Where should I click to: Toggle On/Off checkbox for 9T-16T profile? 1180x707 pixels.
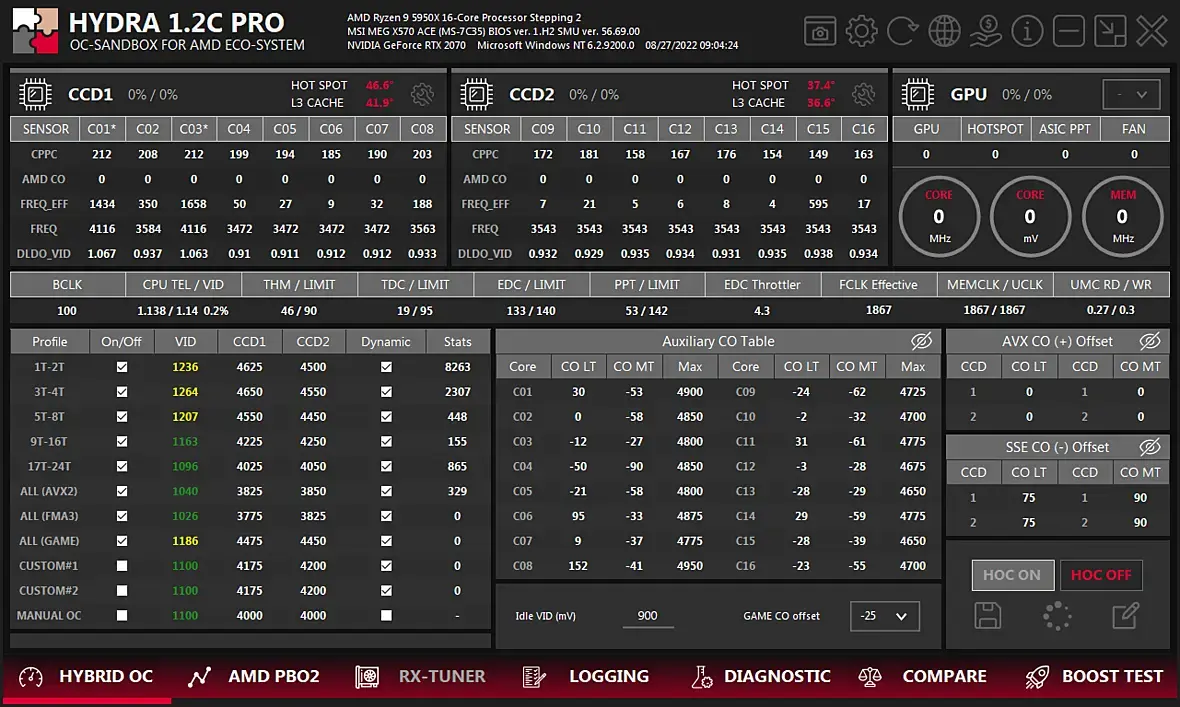coord(122,441)
